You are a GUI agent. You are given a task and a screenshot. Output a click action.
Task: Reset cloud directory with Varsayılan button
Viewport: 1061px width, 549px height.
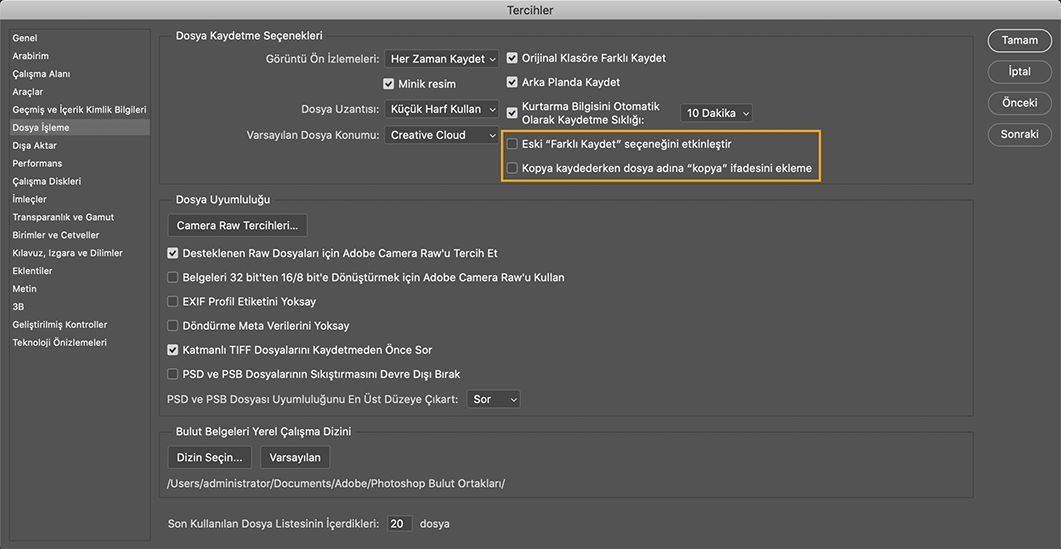(x=295, y=458)
